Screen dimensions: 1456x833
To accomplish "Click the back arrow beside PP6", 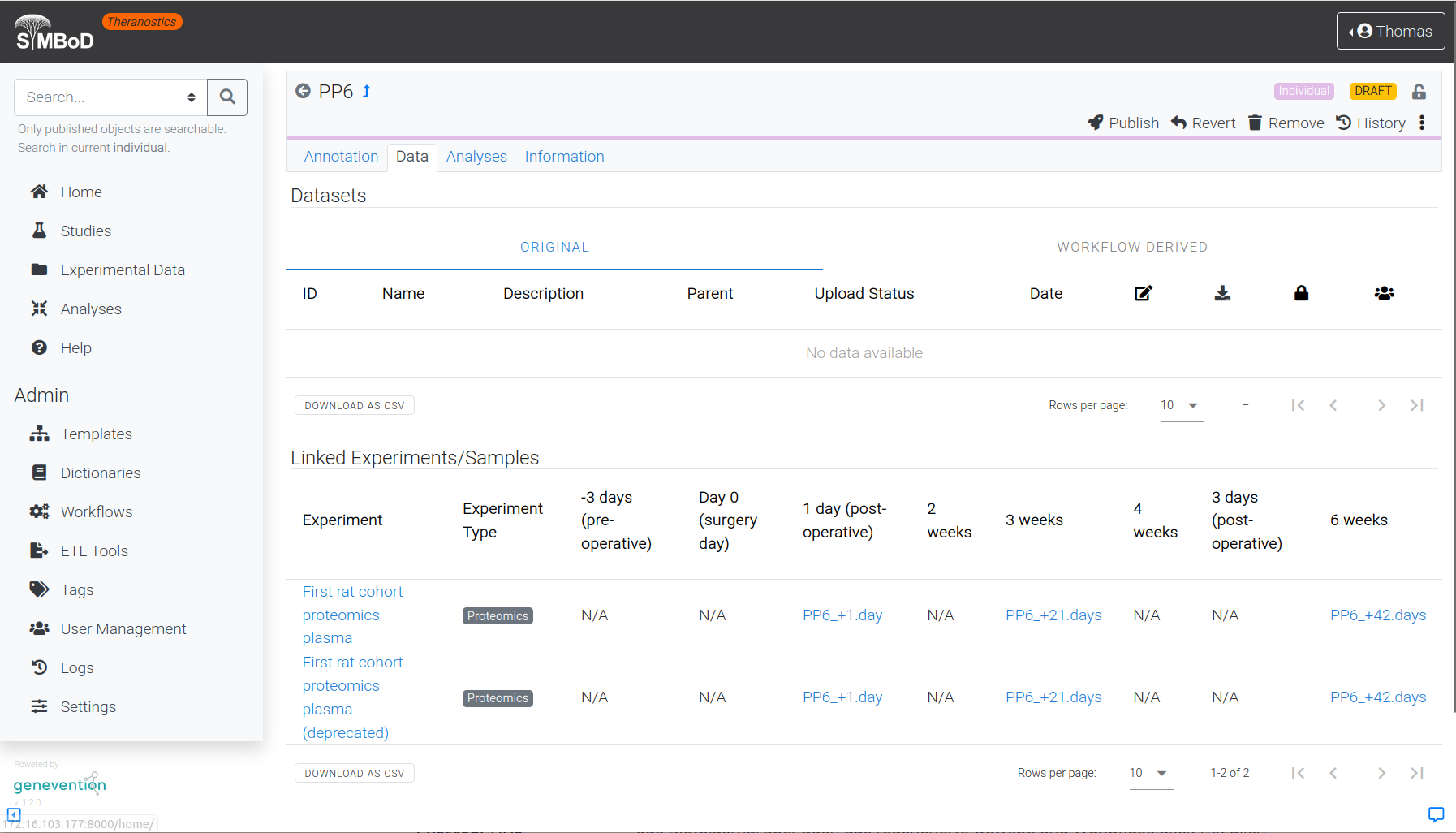I will point(303,91).
